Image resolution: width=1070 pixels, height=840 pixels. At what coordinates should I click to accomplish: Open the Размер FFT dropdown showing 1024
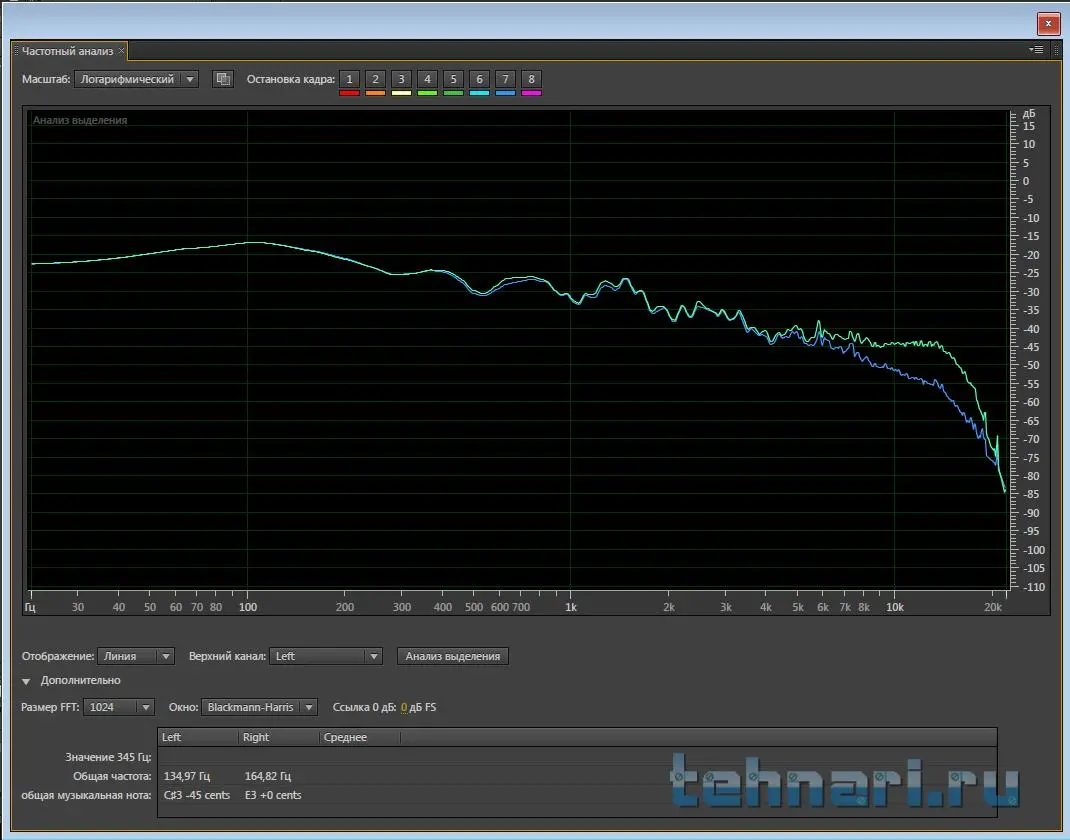tap(118, 707)
